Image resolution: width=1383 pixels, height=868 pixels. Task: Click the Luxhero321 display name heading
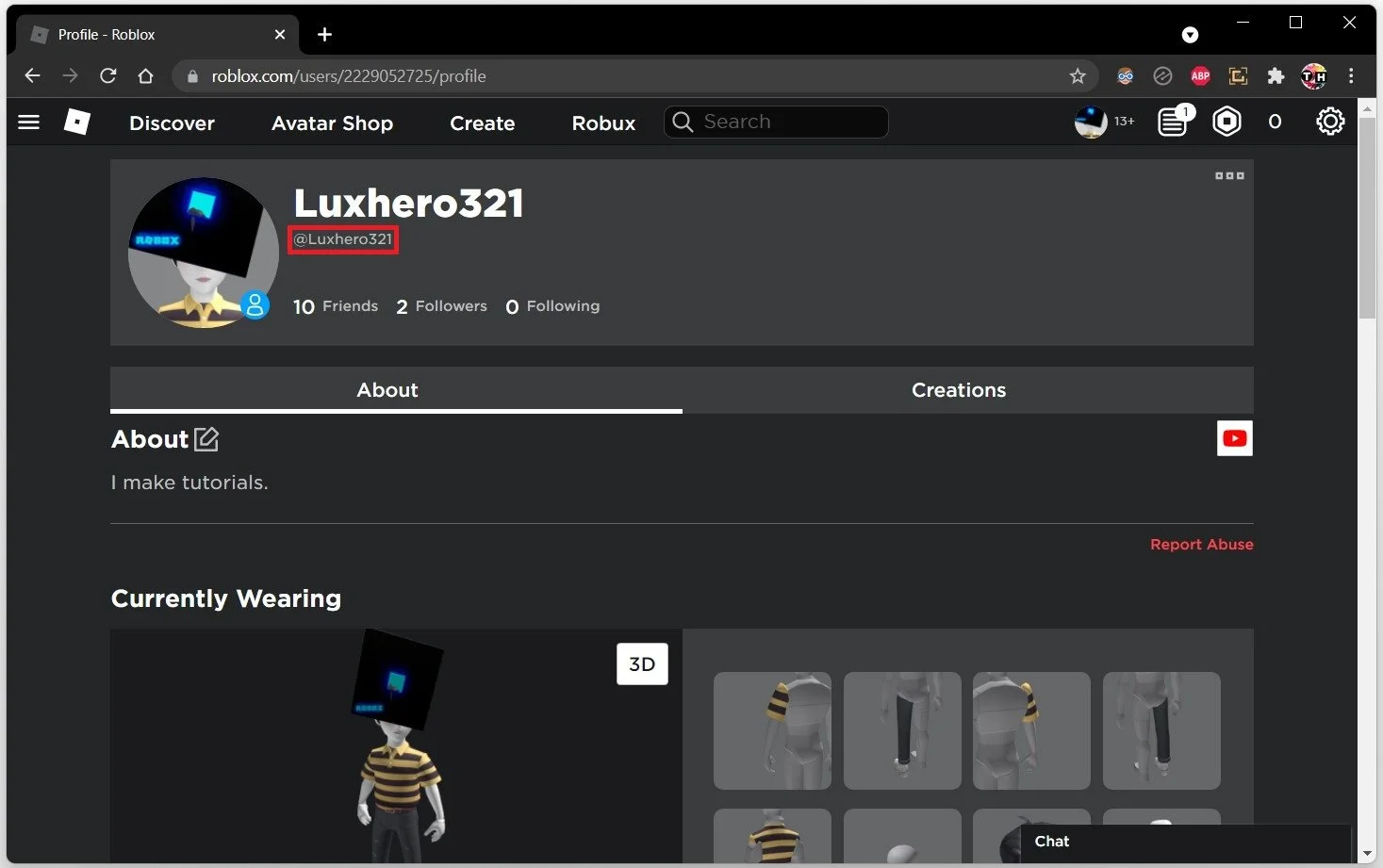tap(408, 203)
